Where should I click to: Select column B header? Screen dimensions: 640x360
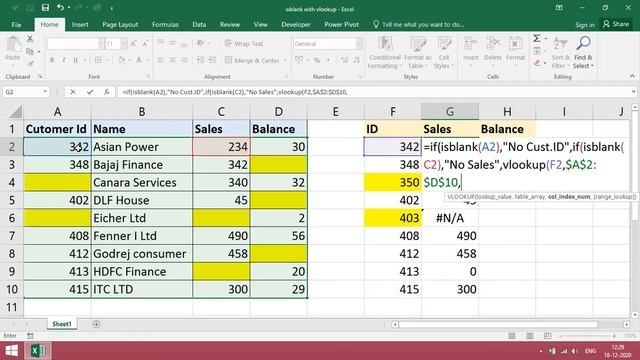coord(142,111)
